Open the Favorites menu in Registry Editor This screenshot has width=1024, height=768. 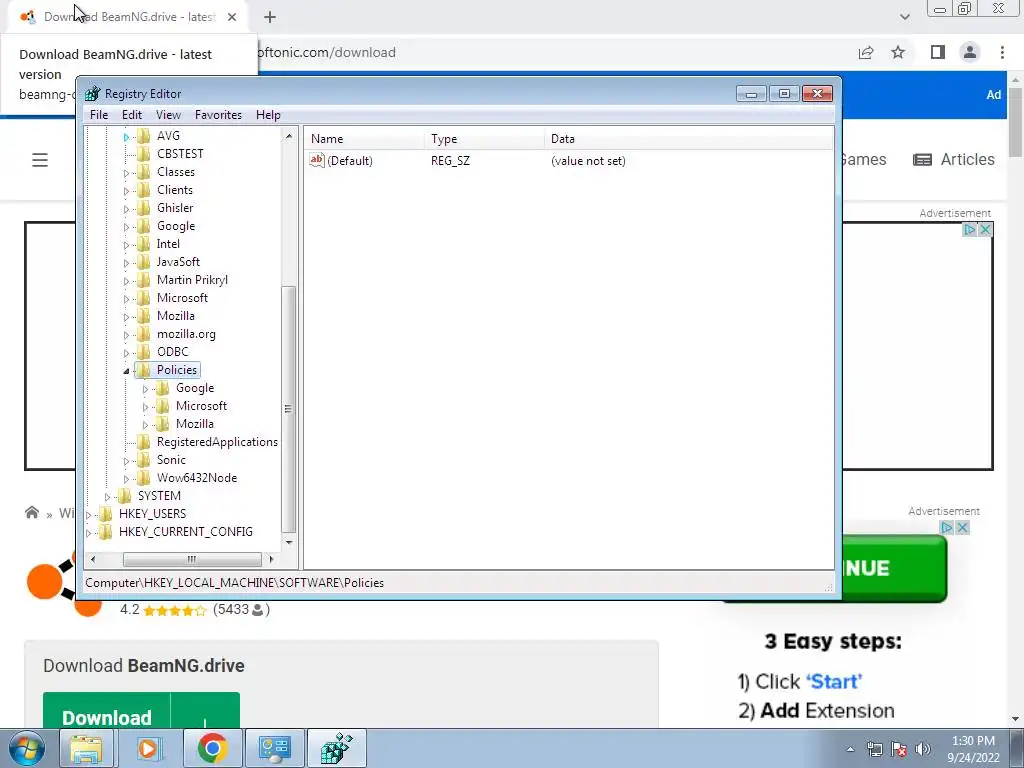pos(218,115)
